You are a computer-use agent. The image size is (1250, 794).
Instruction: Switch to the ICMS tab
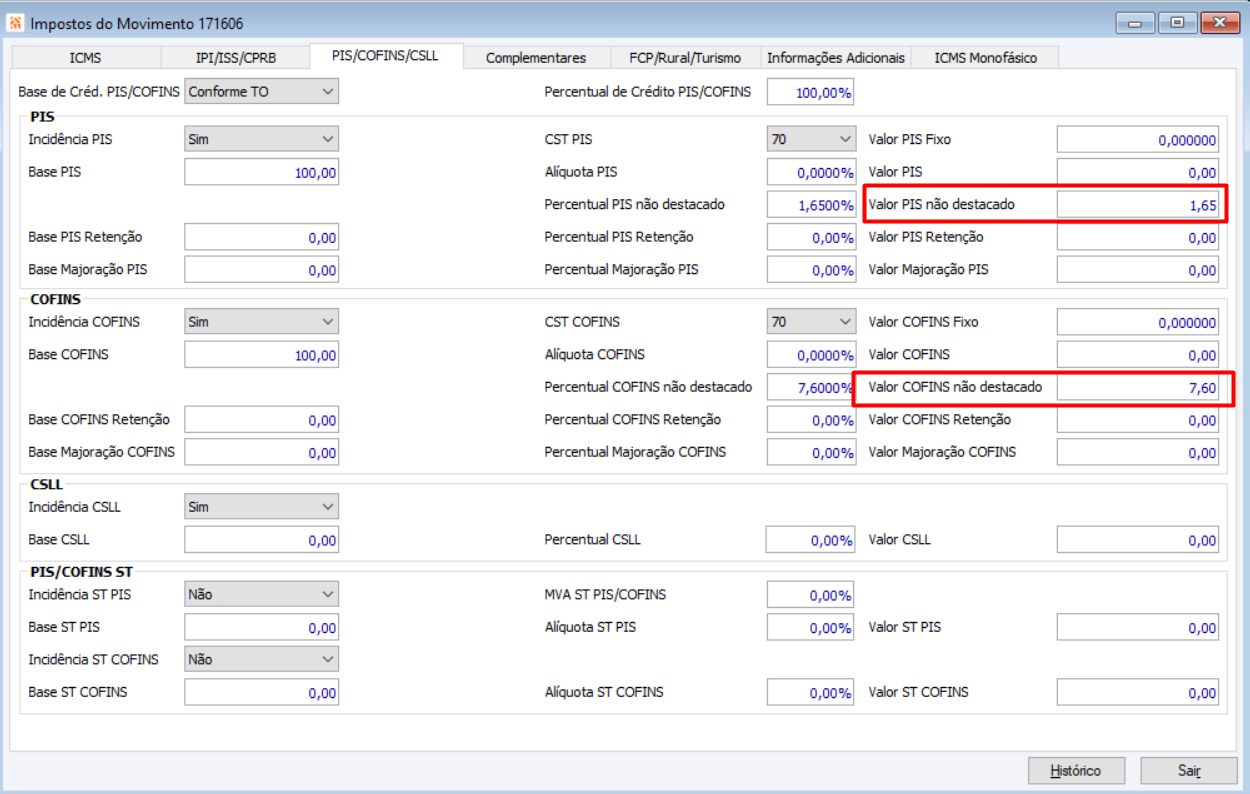click(x=86, y=58)
